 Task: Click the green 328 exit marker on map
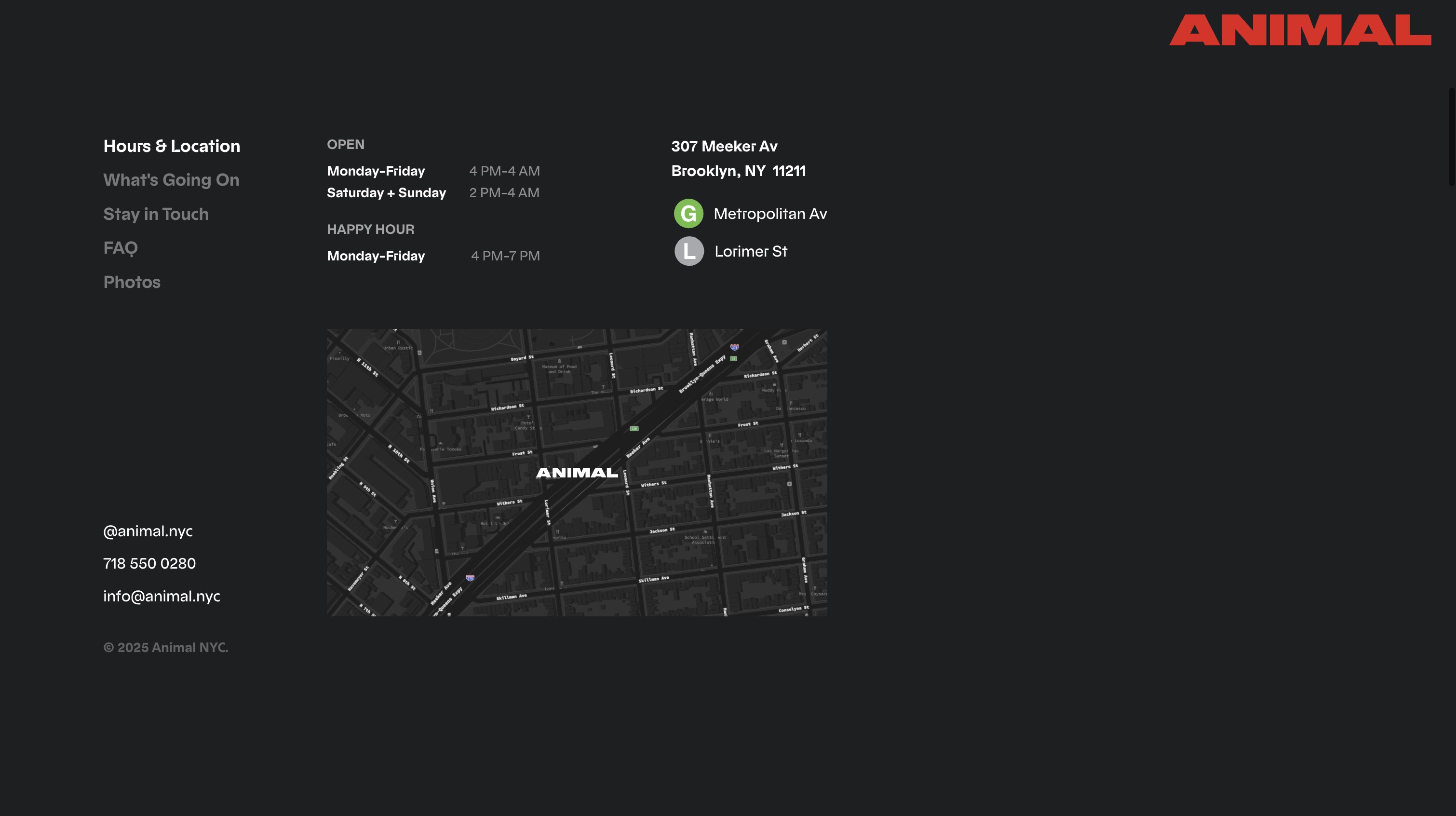pyautogui.click(x=634, y=429)
